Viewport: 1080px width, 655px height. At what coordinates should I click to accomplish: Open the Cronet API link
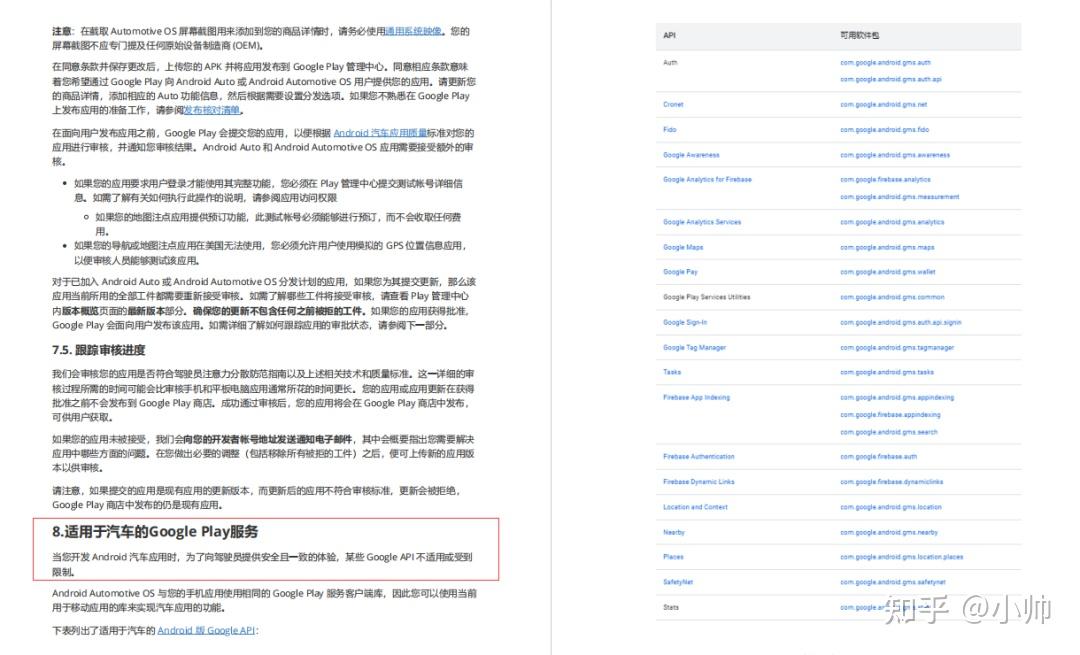[x=672, y=104]
